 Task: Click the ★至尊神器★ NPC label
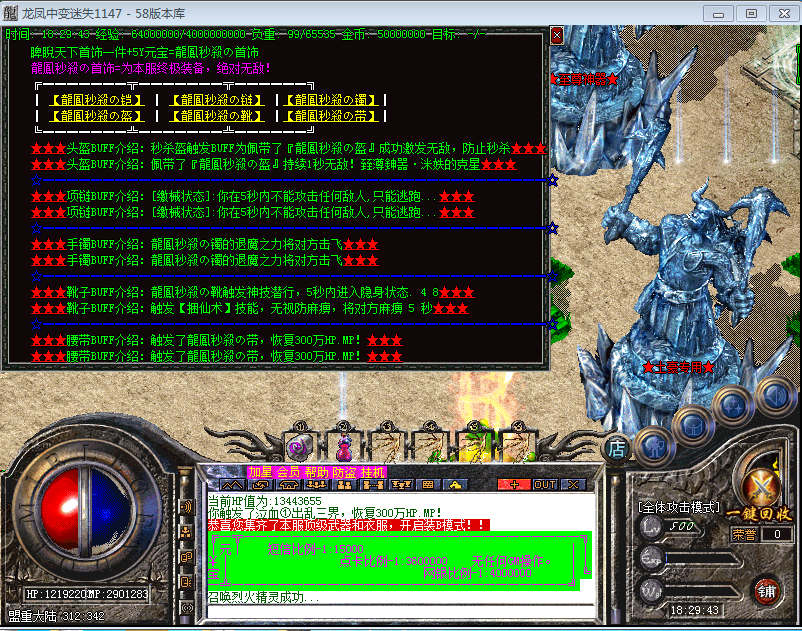(584, 79)
